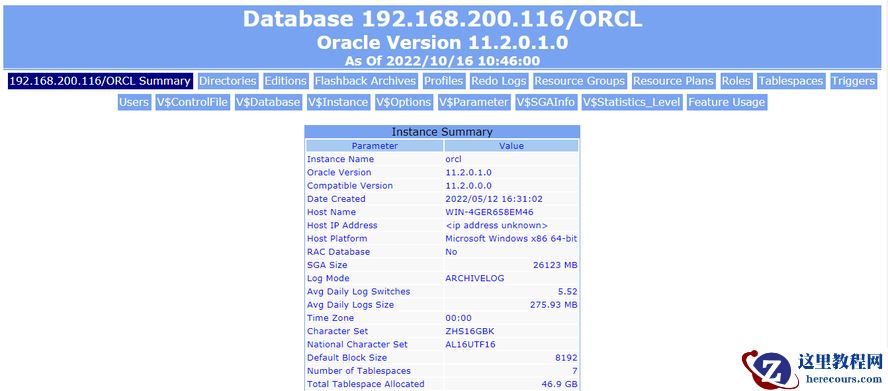The height and width of the screenshot is (391, 888).
Task: Click the Value column header
Action: tap(511, 146)
